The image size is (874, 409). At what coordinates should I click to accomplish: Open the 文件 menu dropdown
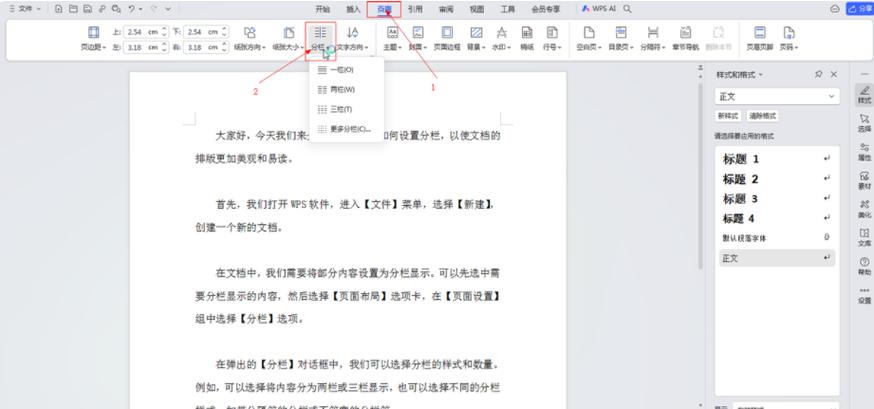(26, 9)
